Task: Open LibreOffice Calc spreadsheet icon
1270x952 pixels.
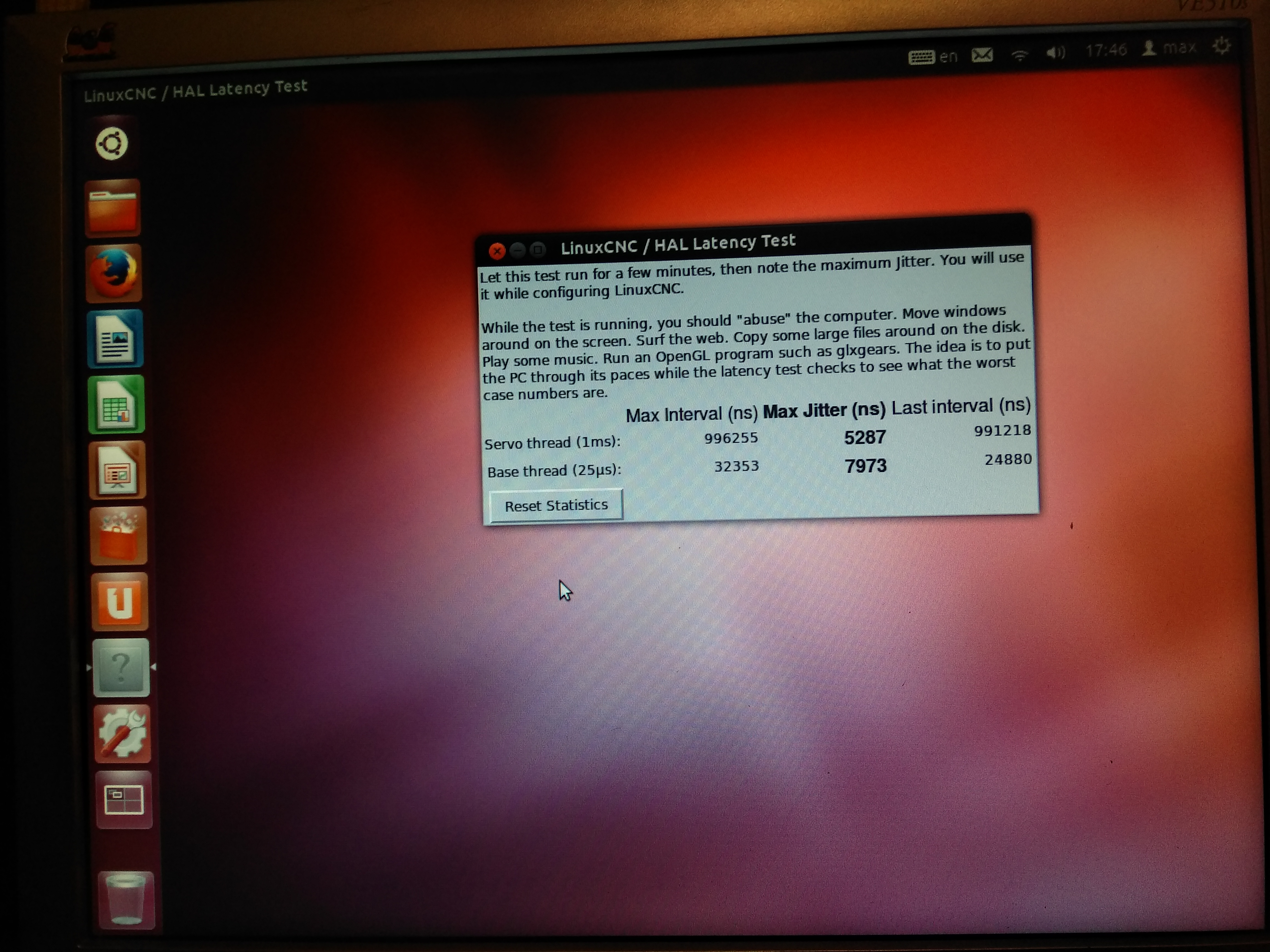Action: [117, 404]
